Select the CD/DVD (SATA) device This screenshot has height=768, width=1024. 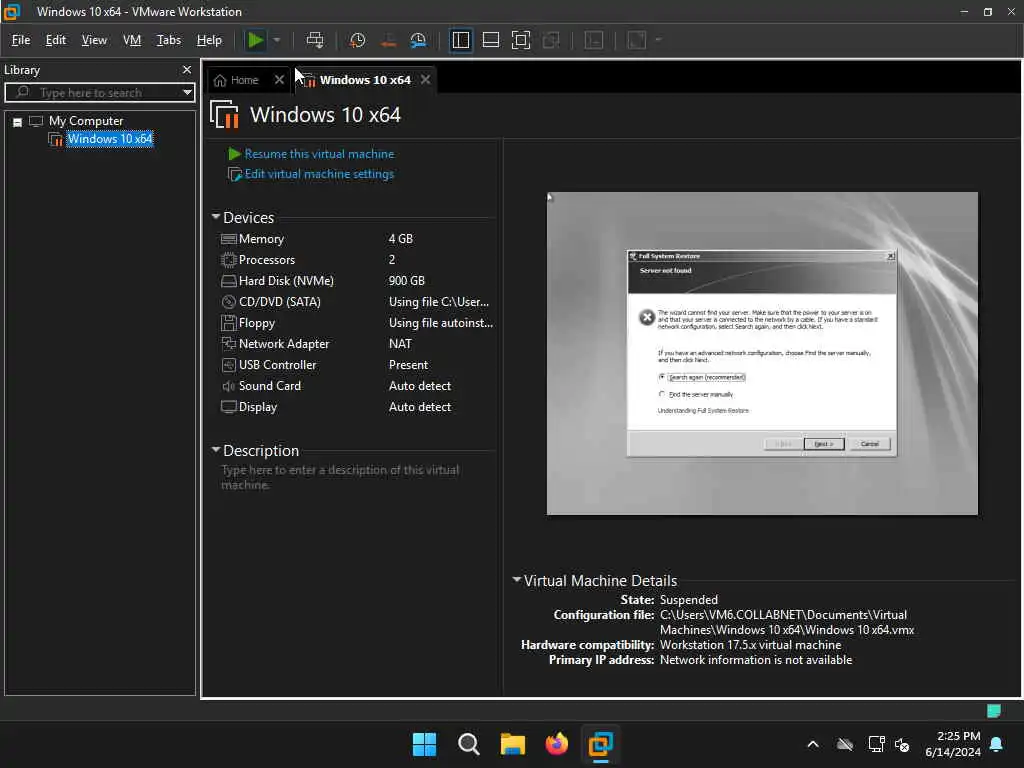click(357, 302)
